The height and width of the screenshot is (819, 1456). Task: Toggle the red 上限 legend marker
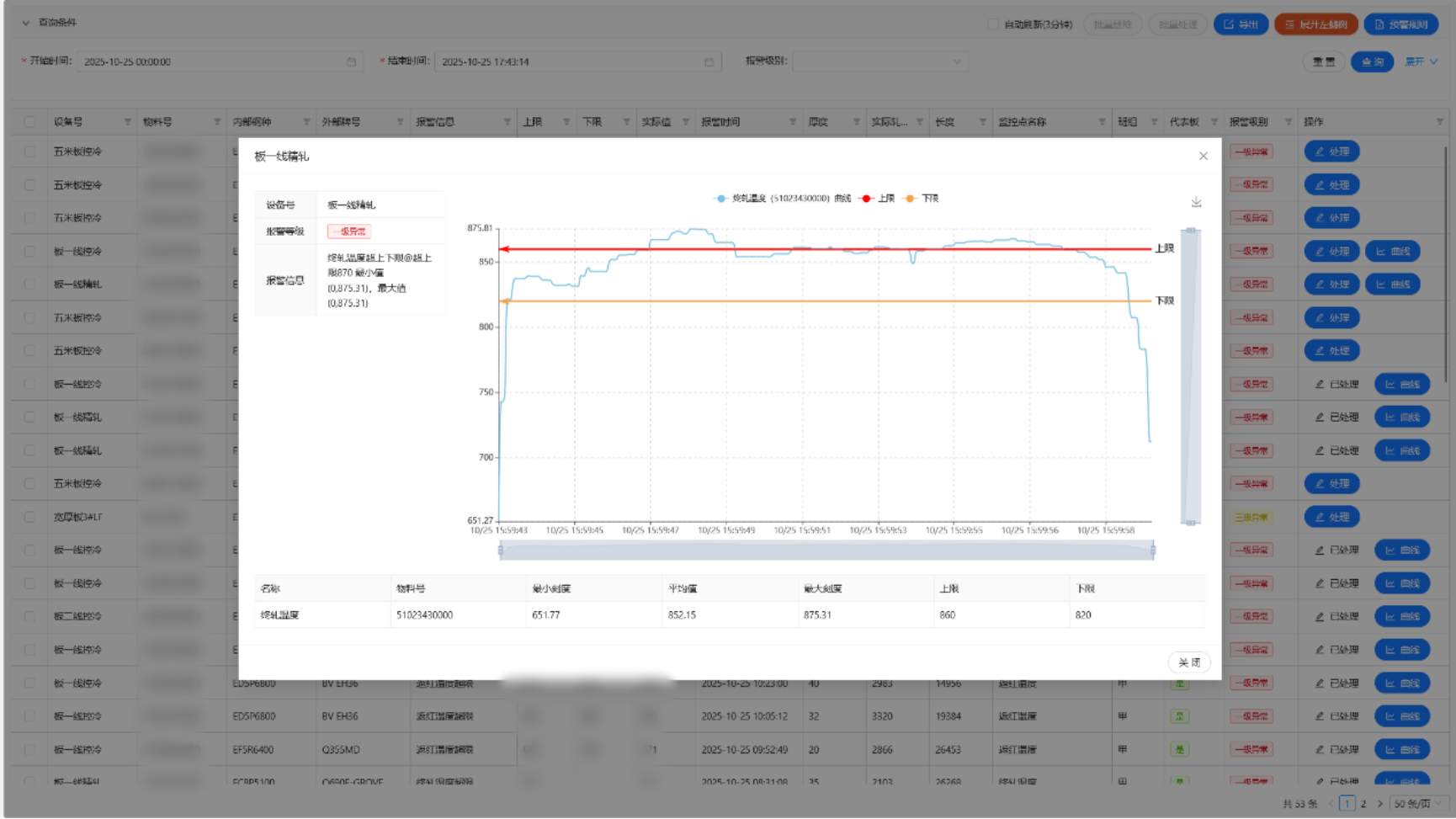(867, 199)
